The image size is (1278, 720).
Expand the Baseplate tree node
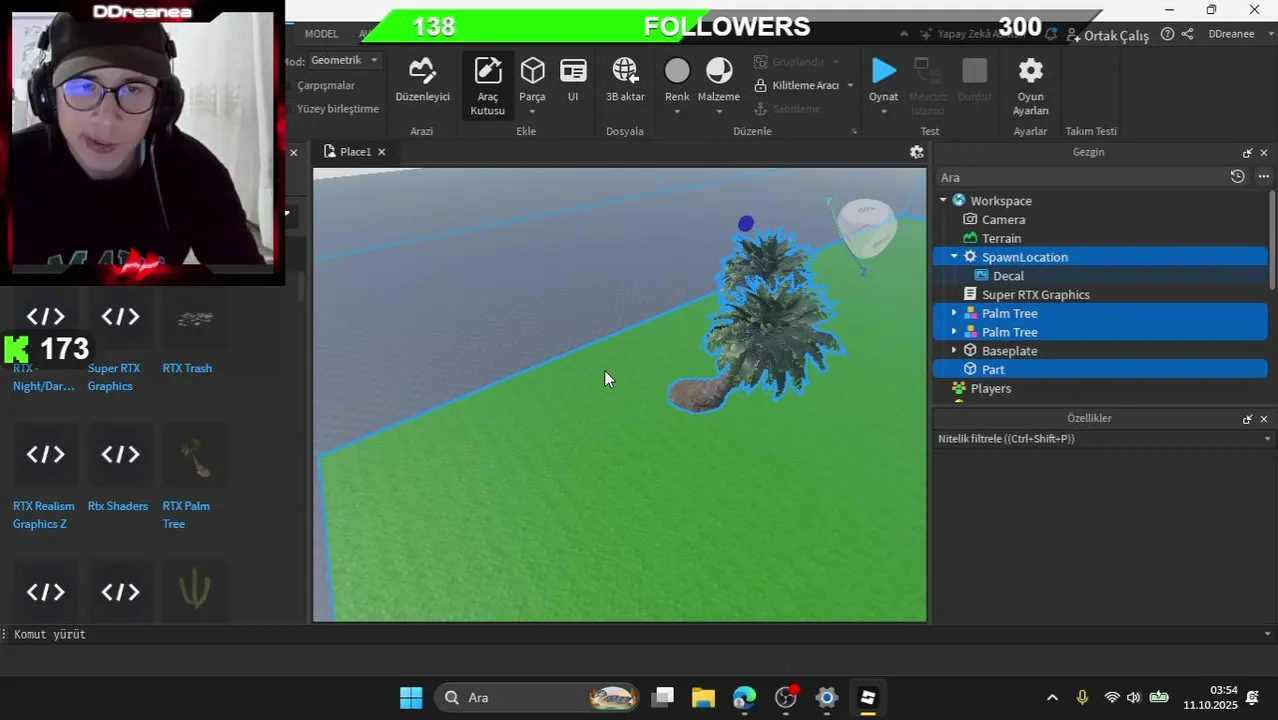pos(954,351)
